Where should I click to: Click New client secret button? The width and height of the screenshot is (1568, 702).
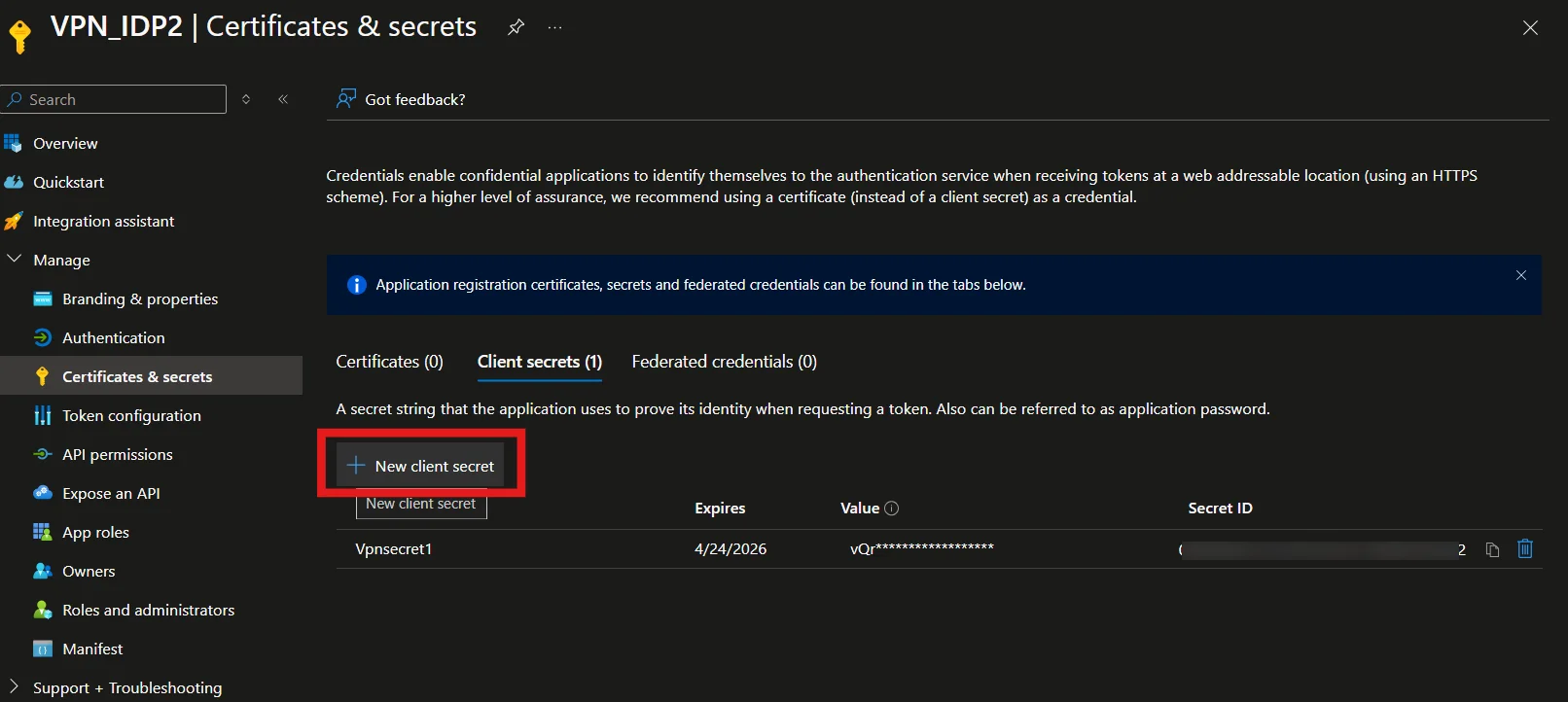[x=420, y=466]
